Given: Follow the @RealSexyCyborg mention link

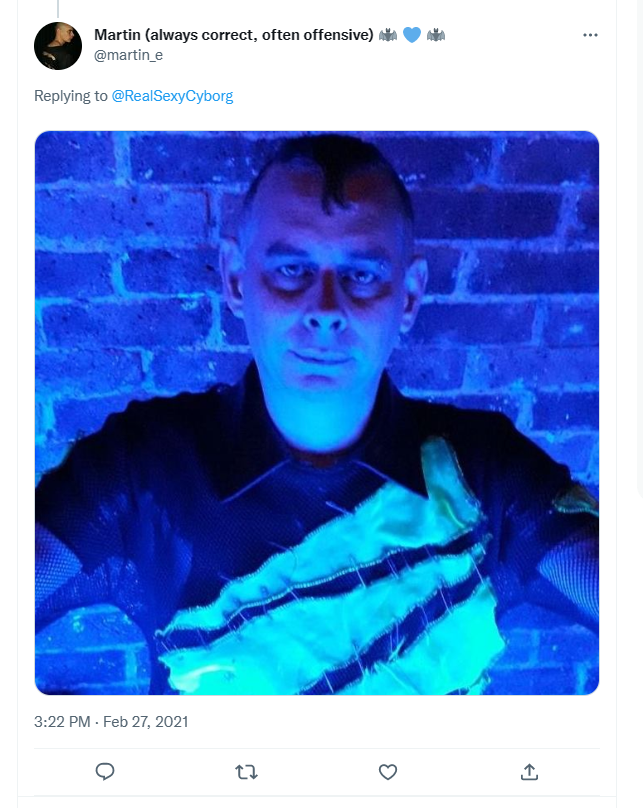Looking at the screenshot, I should click(x=172, y=96).
